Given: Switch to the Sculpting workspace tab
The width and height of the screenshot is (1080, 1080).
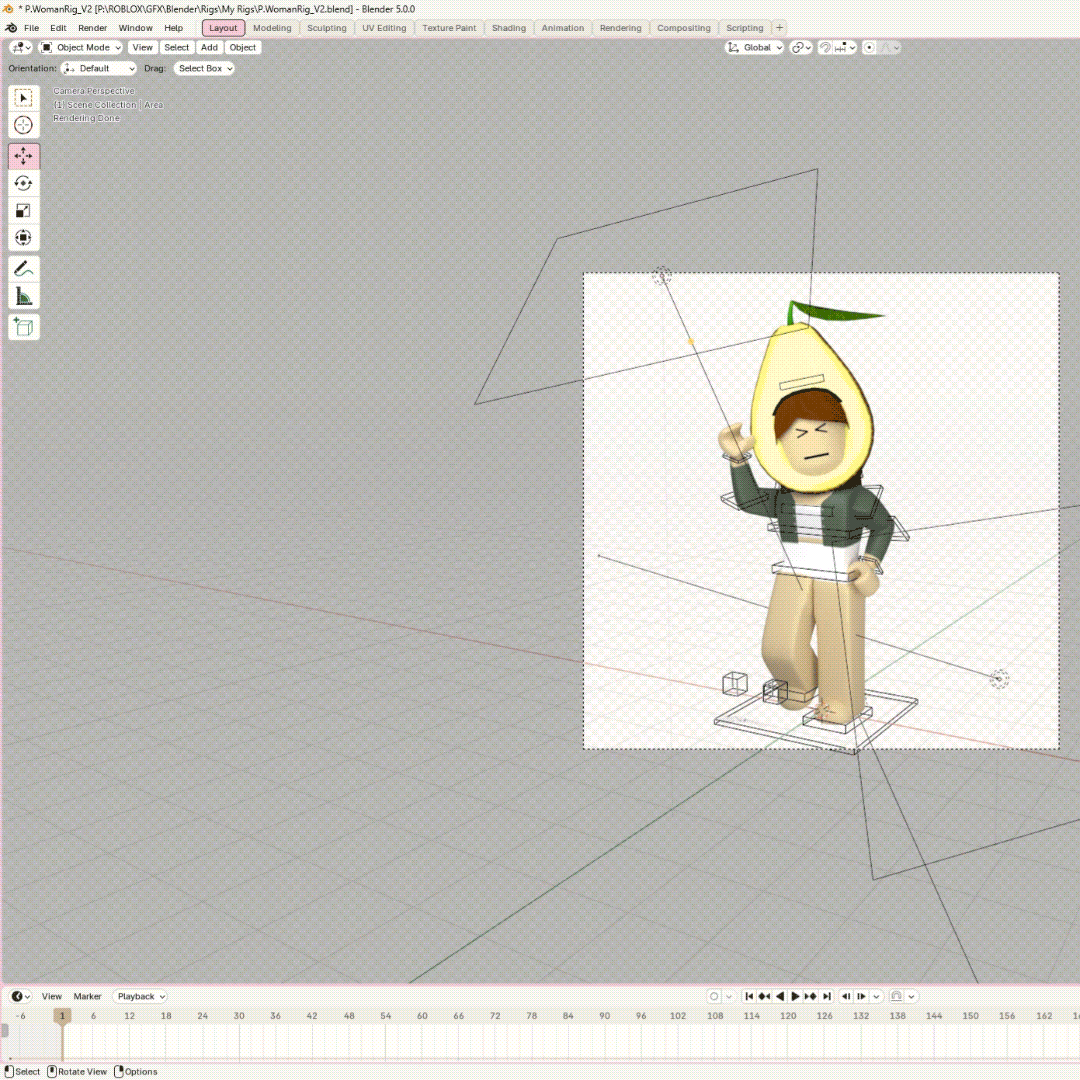Looking at the screenshot, I should [x=326, y=28].
